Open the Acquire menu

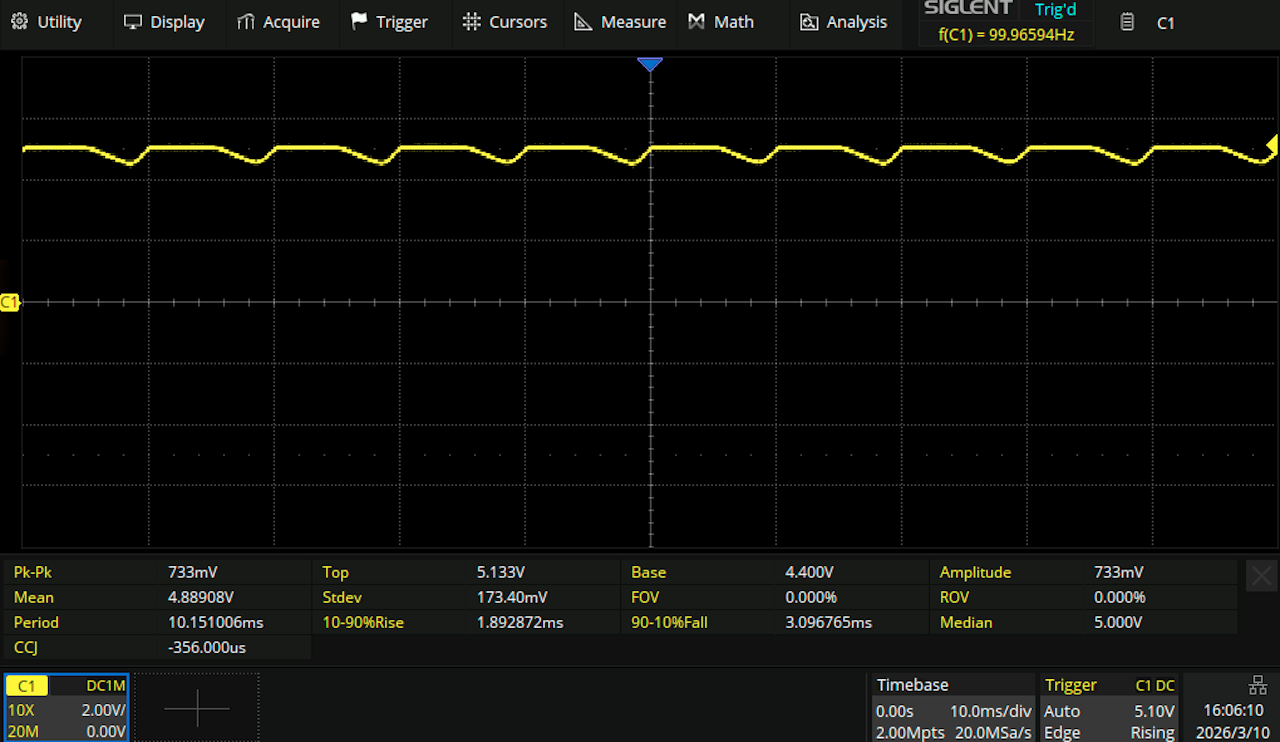tap(278, 22)
